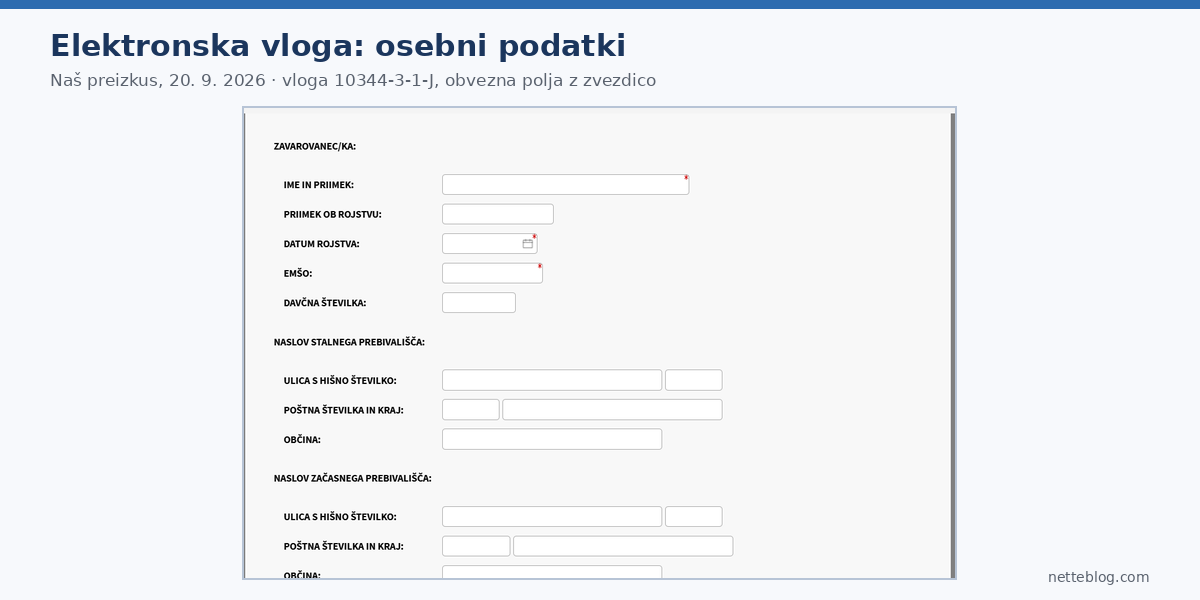Click street name field under stalnega prebivališča
Screen dimensions: 1200x600
click(552, 380)
